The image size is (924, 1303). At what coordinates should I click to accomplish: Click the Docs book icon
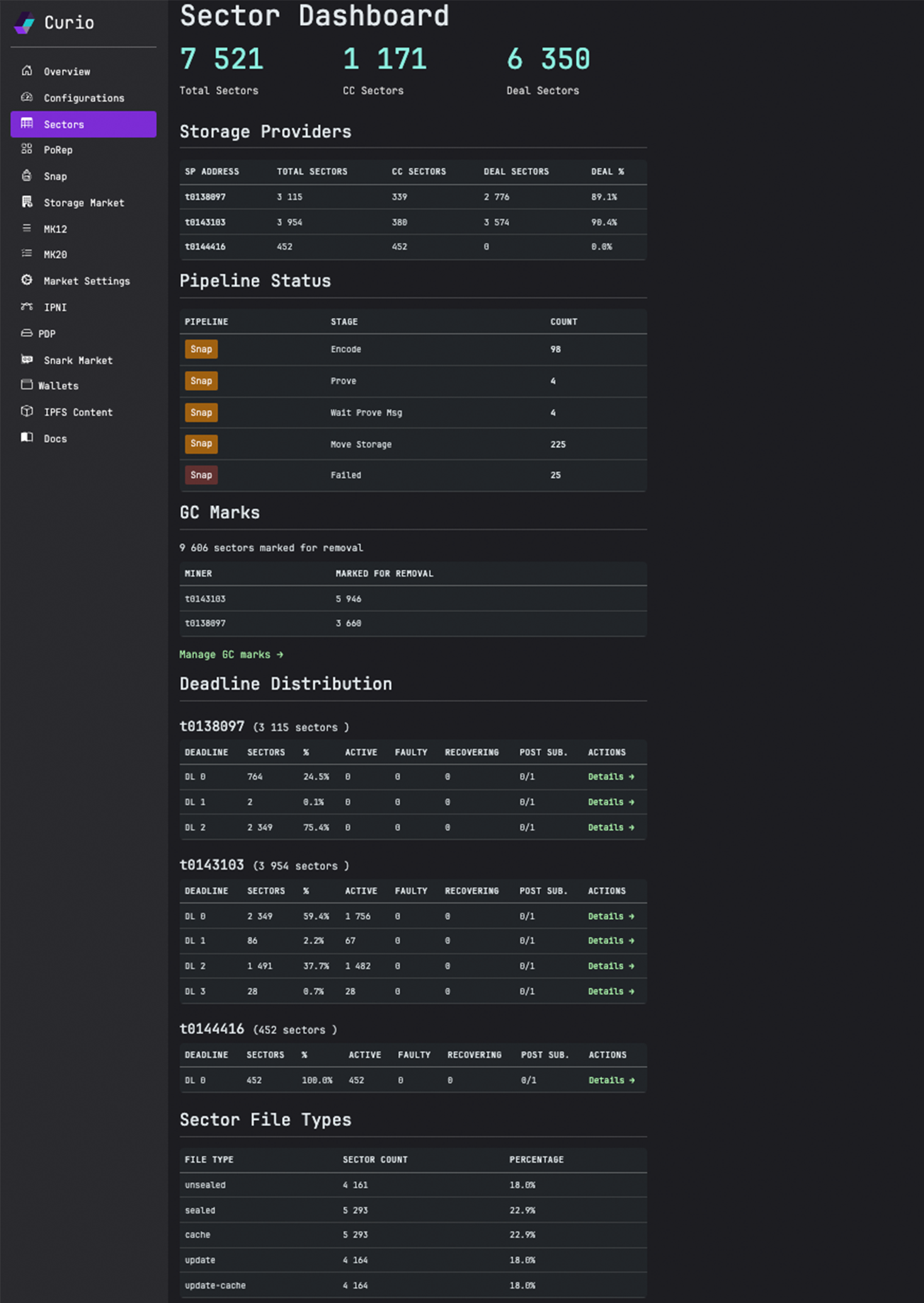coord(26,438)
